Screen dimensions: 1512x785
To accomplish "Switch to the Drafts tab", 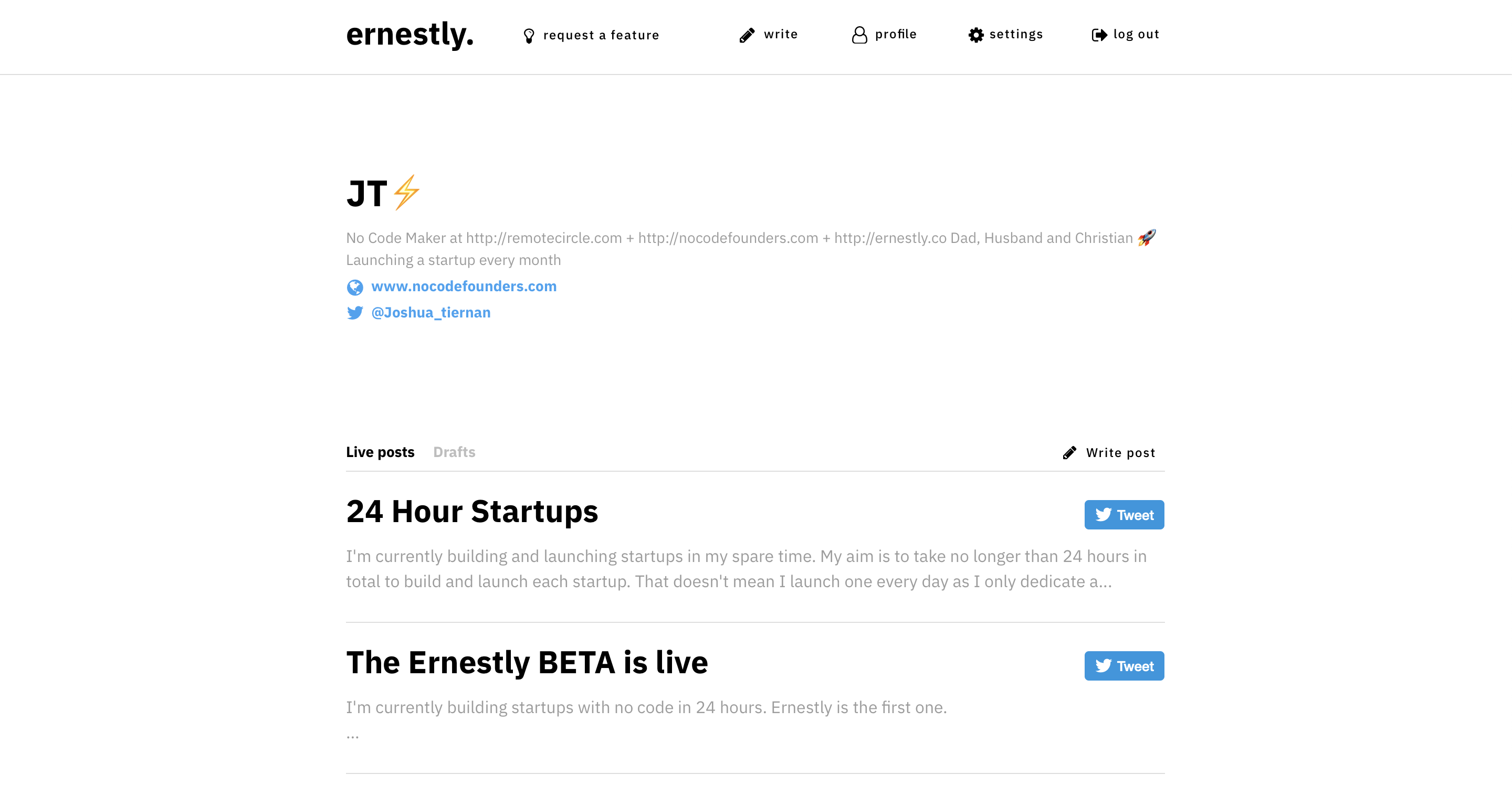I will click(454, 452).
